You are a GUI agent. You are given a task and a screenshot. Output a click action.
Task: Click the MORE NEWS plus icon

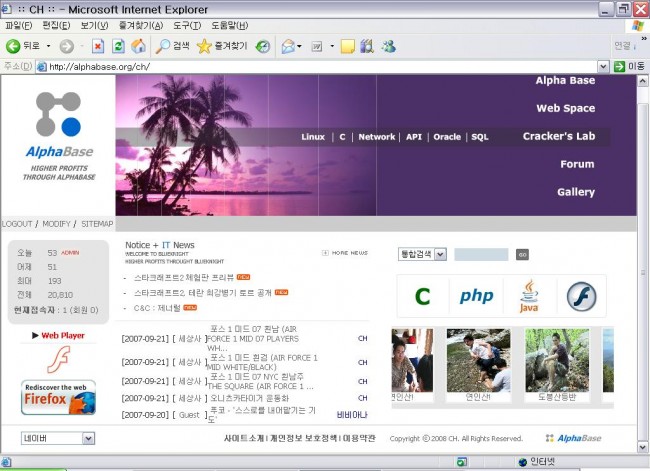point(325,253)
